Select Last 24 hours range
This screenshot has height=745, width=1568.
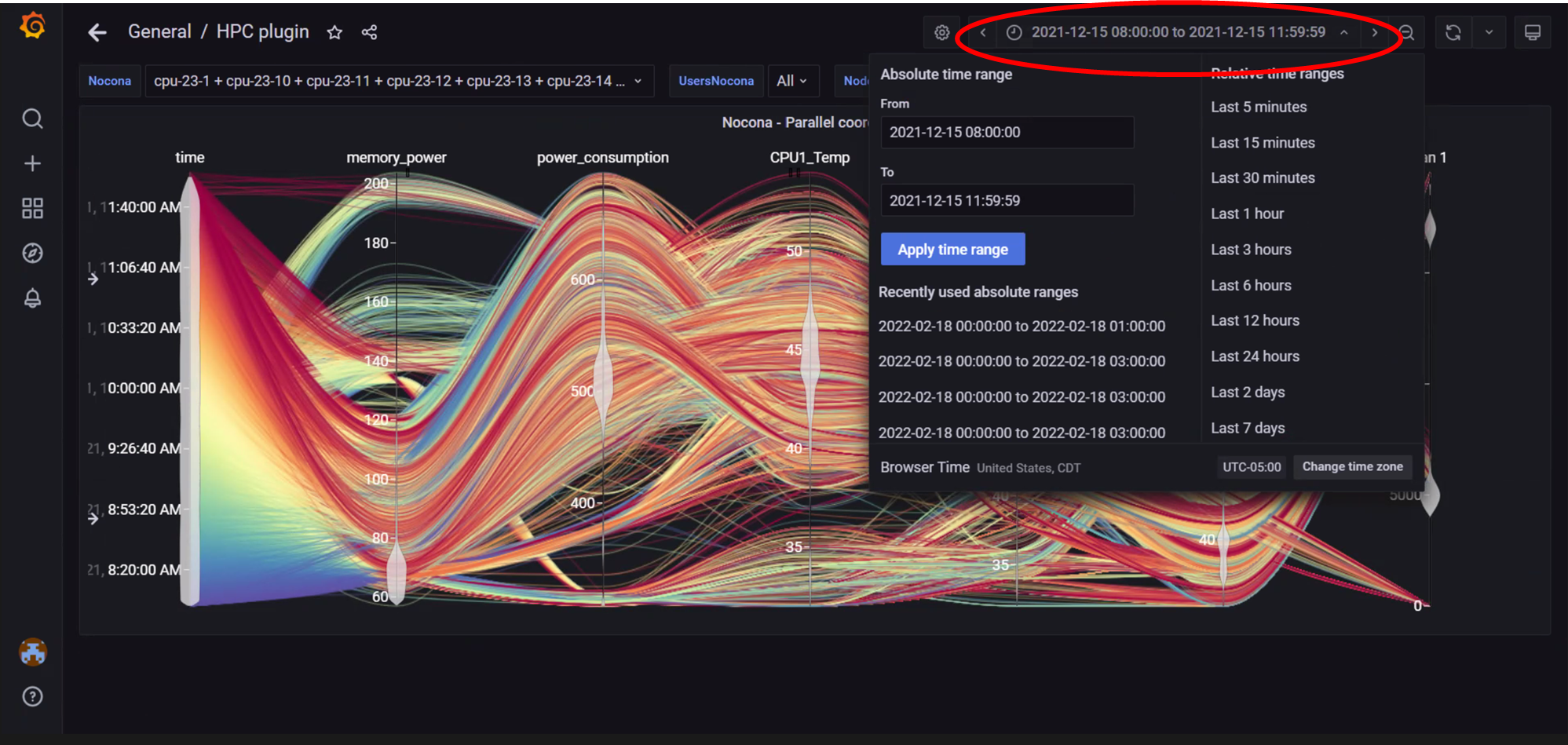1254,356
